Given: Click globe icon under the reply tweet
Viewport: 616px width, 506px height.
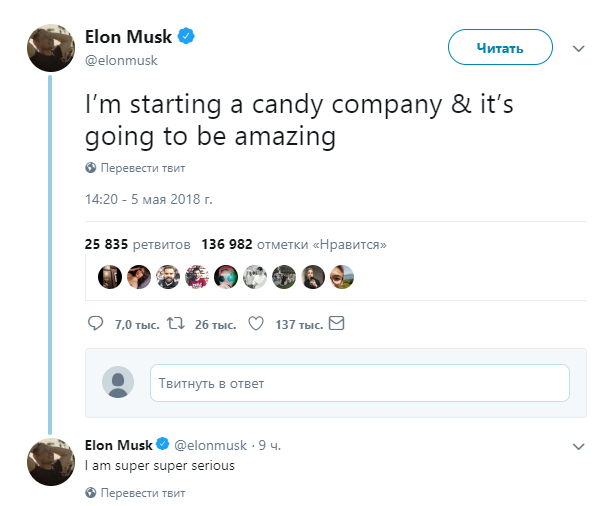Looking at the screenshot, I should (x=90, y=493).
